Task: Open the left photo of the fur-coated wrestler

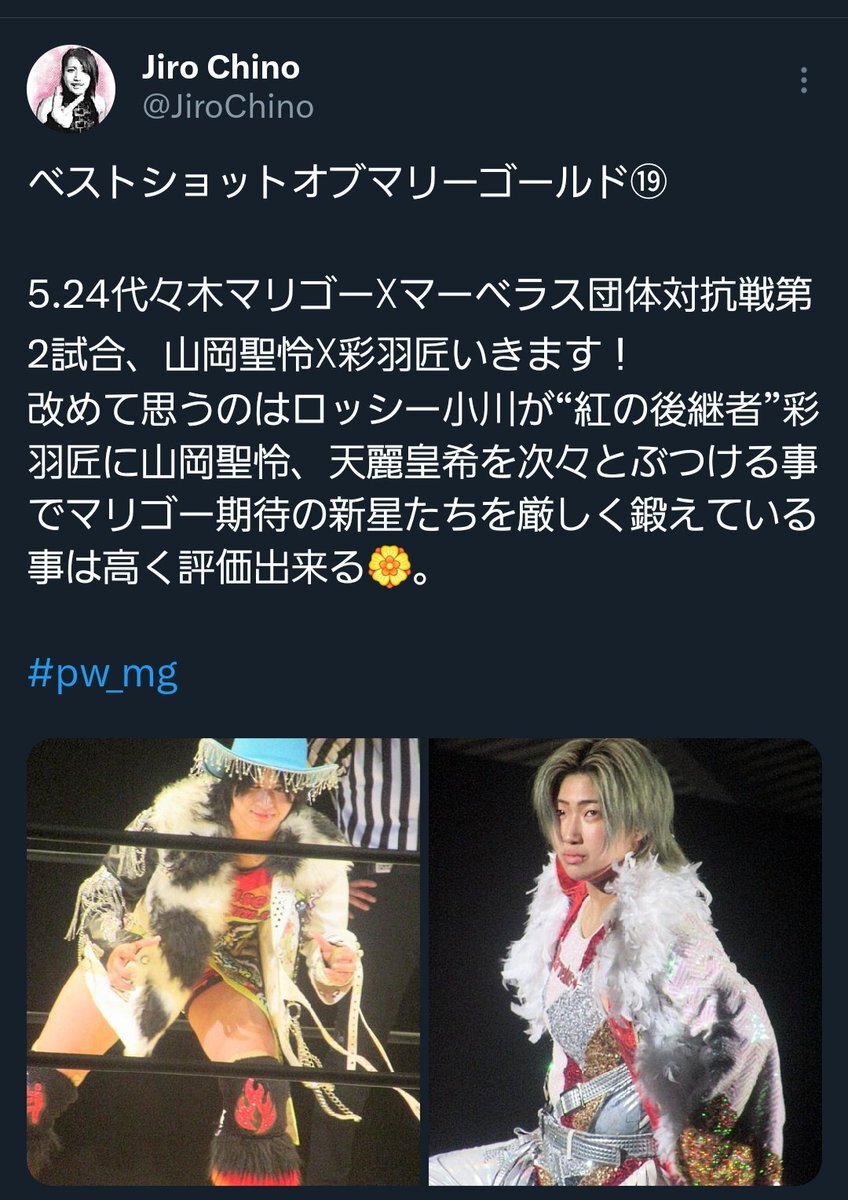Action: (223, 962)
